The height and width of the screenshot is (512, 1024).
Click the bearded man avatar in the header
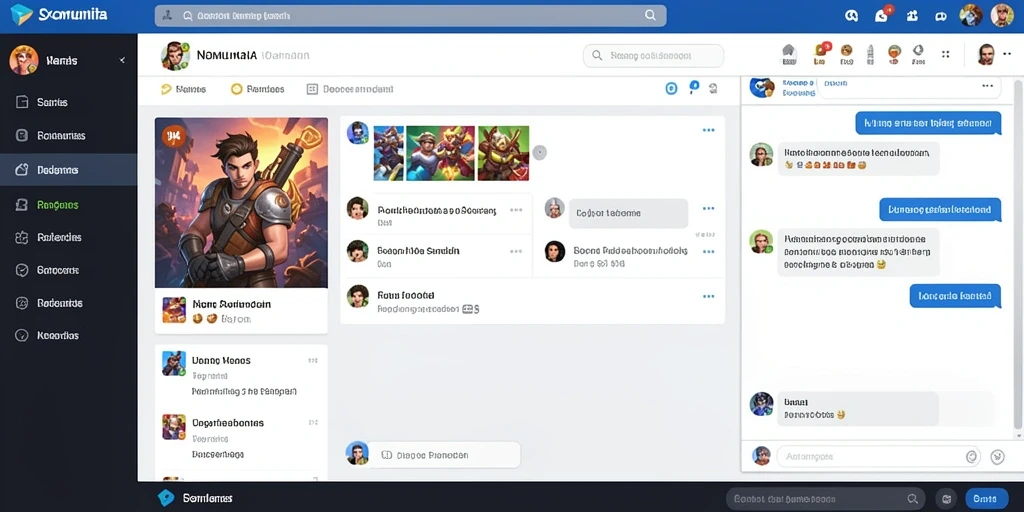(x=985, y=54)
